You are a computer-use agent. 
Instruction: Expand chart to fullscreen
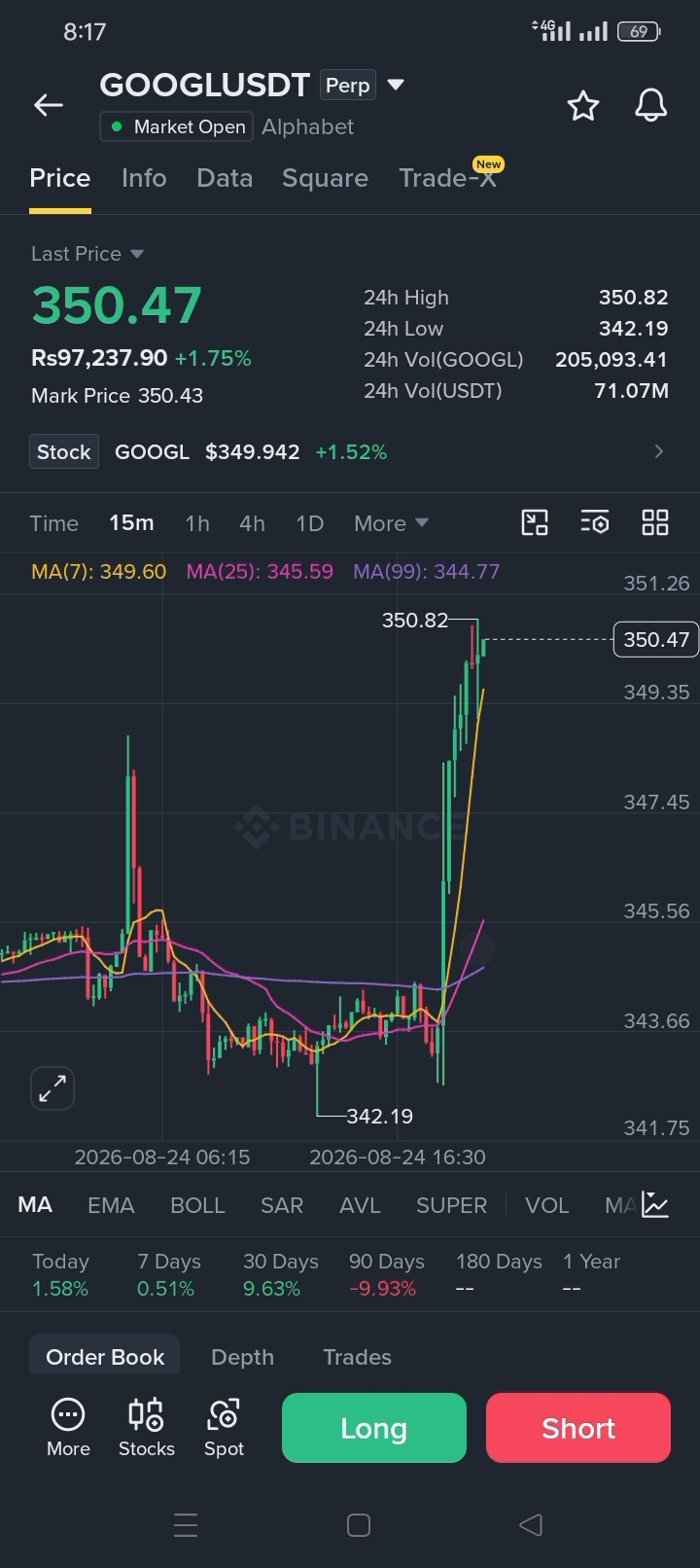(52, 1088)
